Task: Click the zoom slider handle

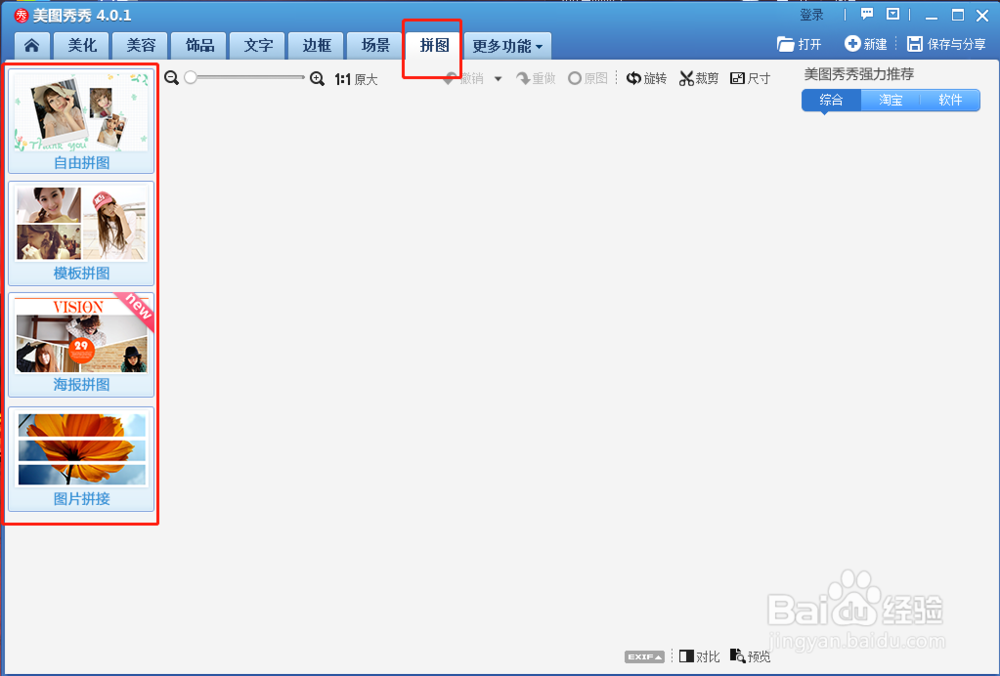Action: (x=190, y=77)
